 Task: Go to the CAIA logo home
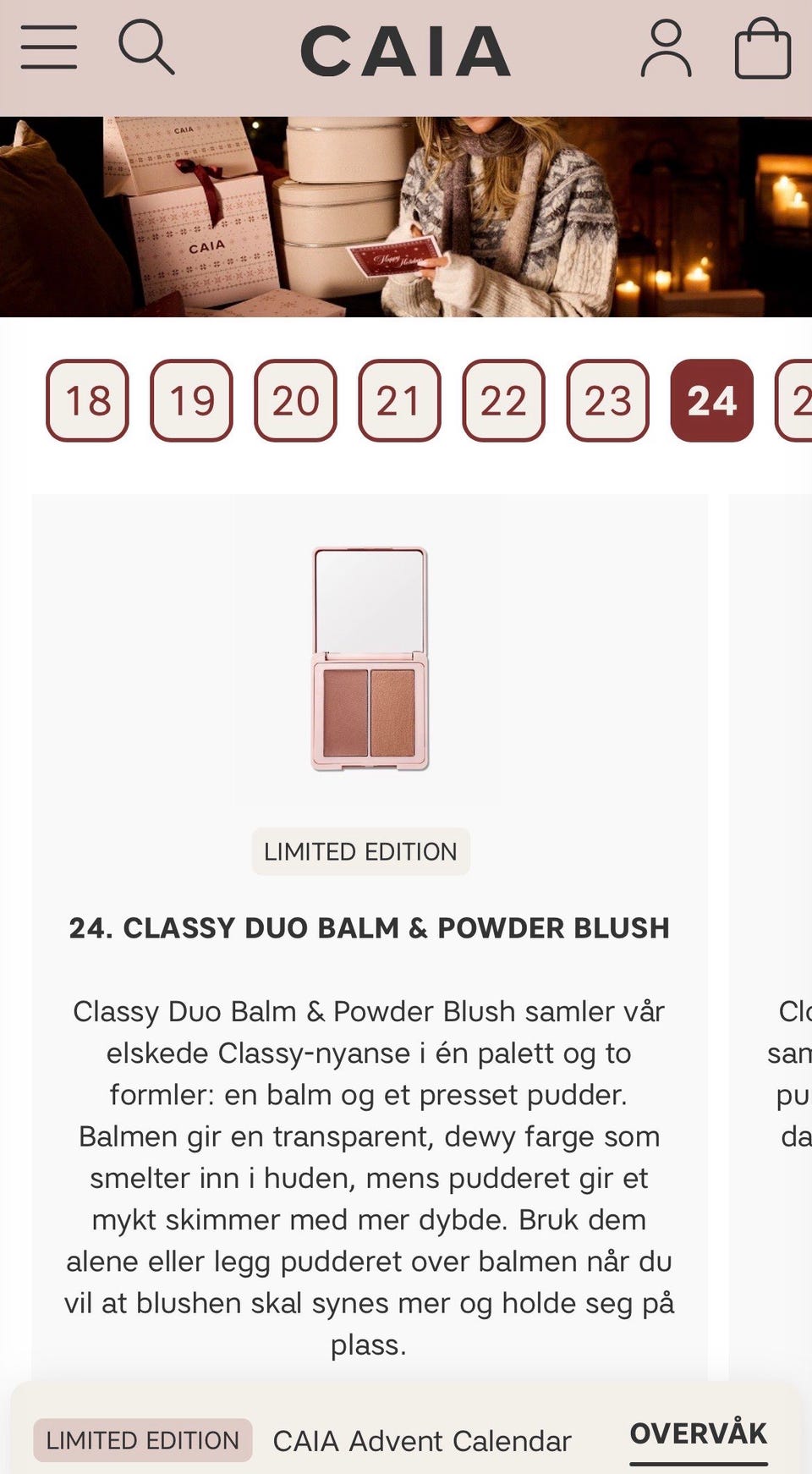[x=405, y=51]
